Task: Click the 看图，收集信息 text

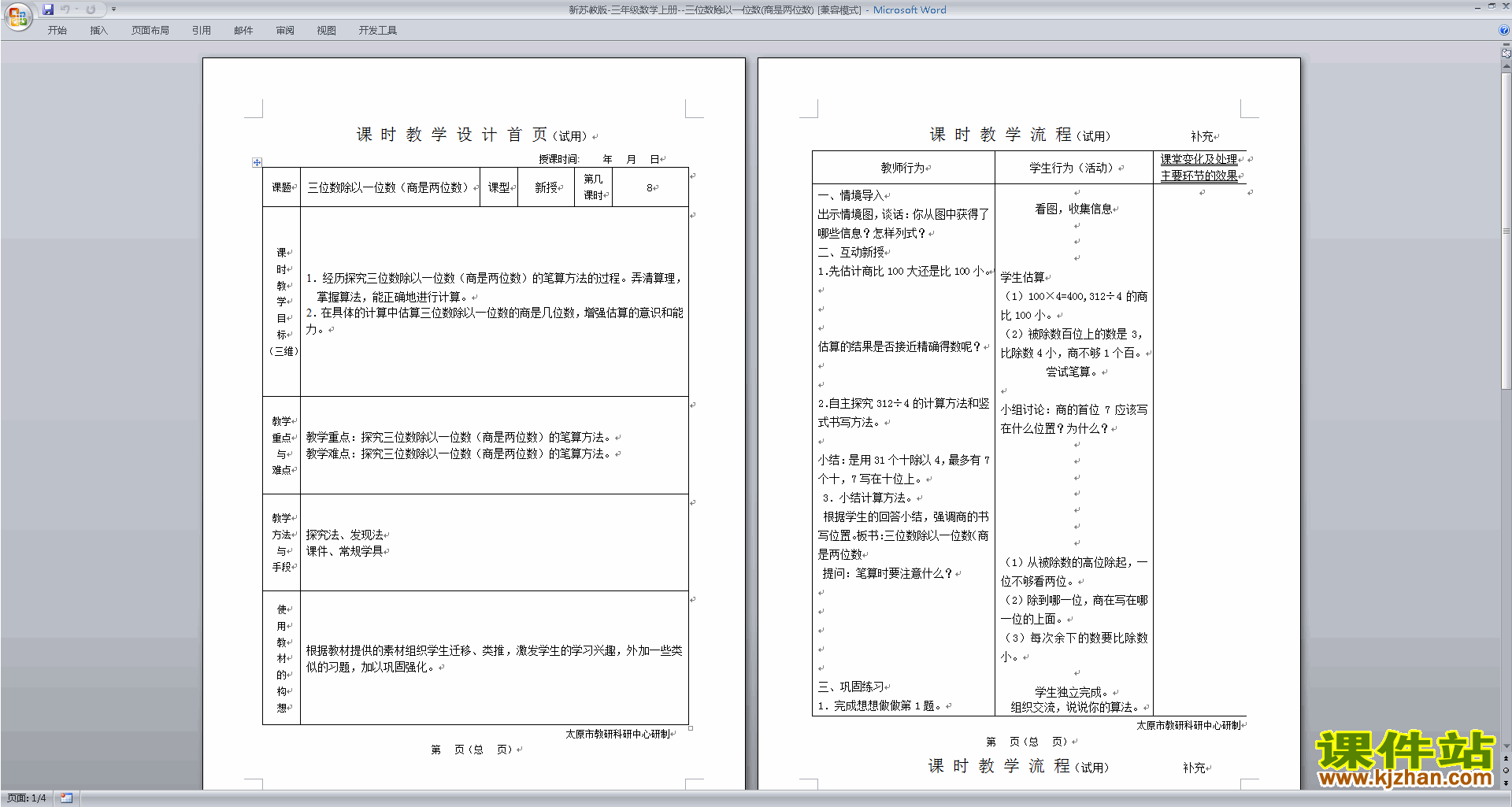Action: pos(1073,209)
